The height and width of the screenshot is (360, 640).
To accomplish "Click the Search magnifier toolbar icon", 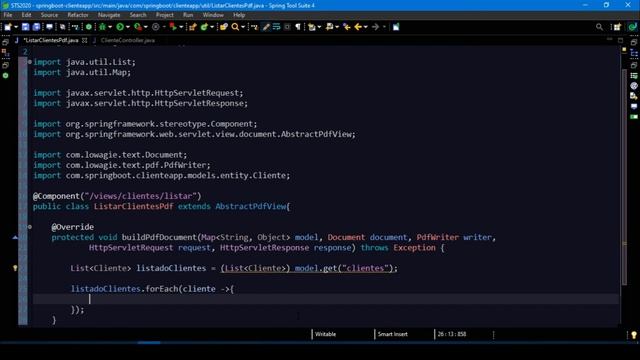I will 235,27.
